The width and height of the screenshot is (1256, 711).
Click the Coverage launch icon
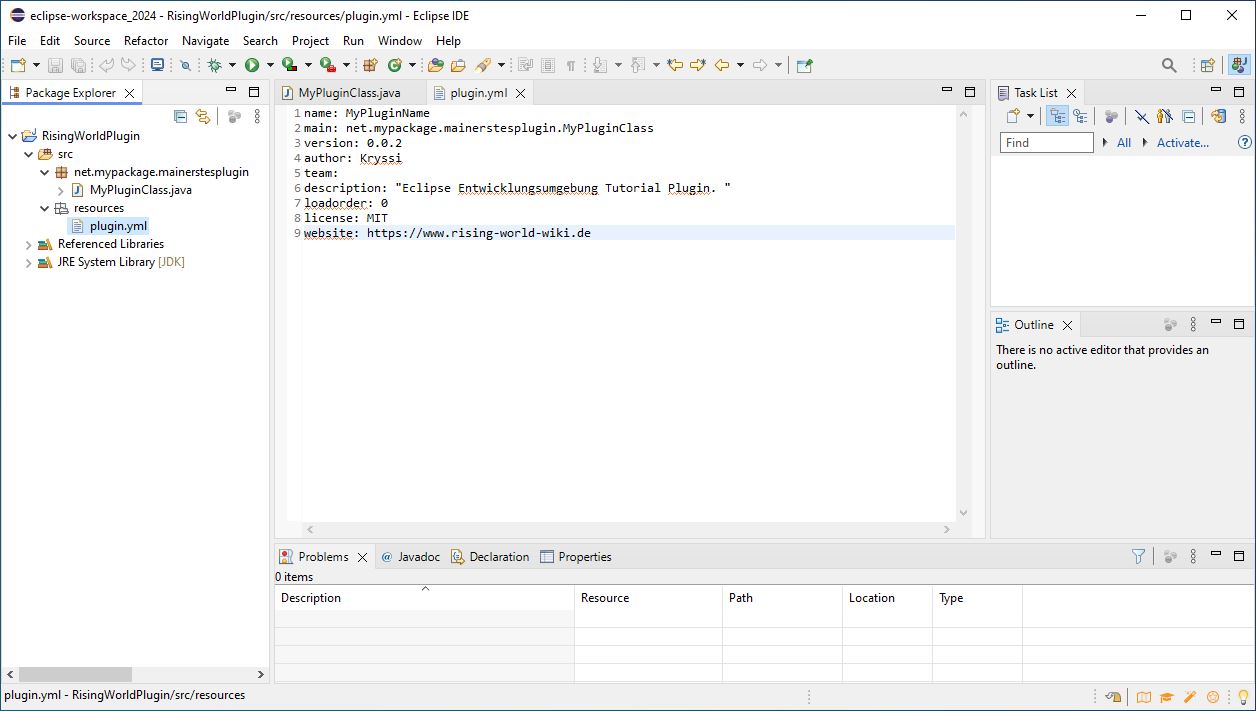click(x=290, y=65)
